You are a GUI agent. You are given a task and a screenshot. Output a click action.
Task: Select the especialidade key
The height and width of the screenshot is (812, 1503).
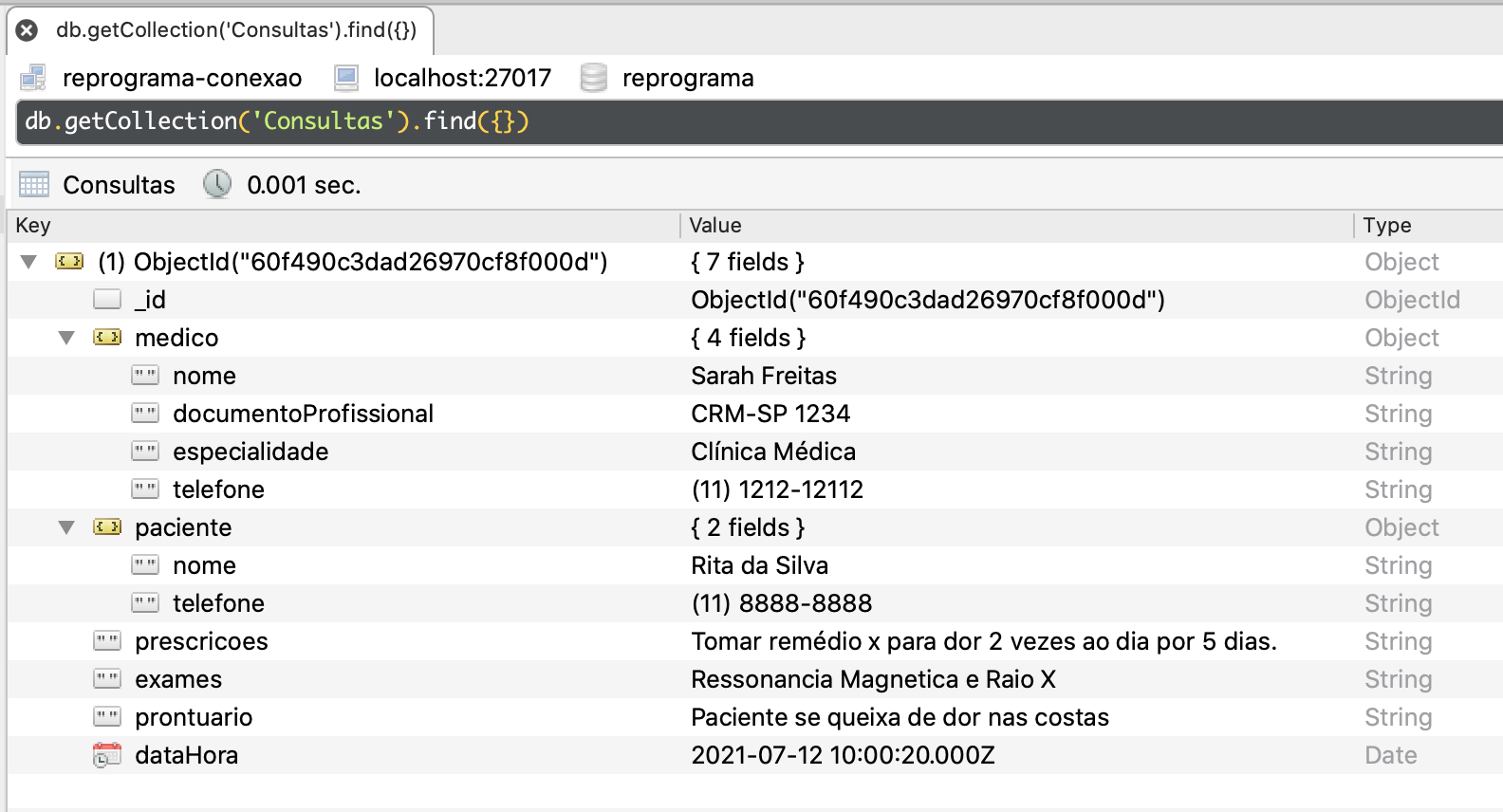click(x=250, y=452)
